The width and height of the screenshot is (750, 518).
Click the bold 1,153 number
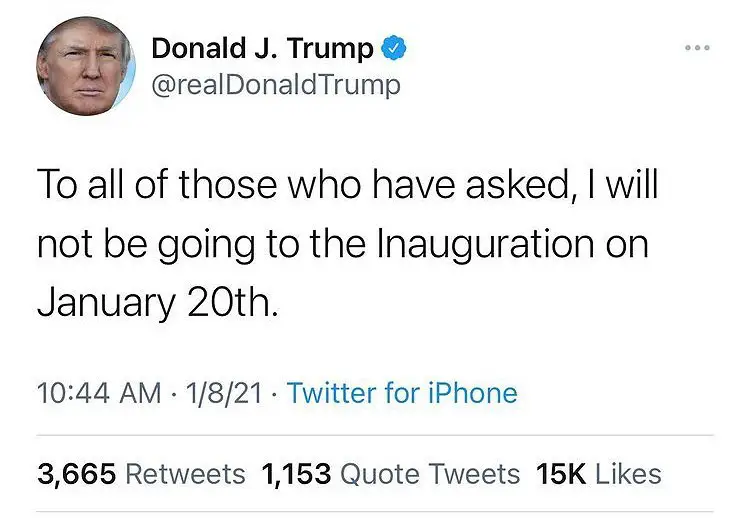tap(296, 474)
